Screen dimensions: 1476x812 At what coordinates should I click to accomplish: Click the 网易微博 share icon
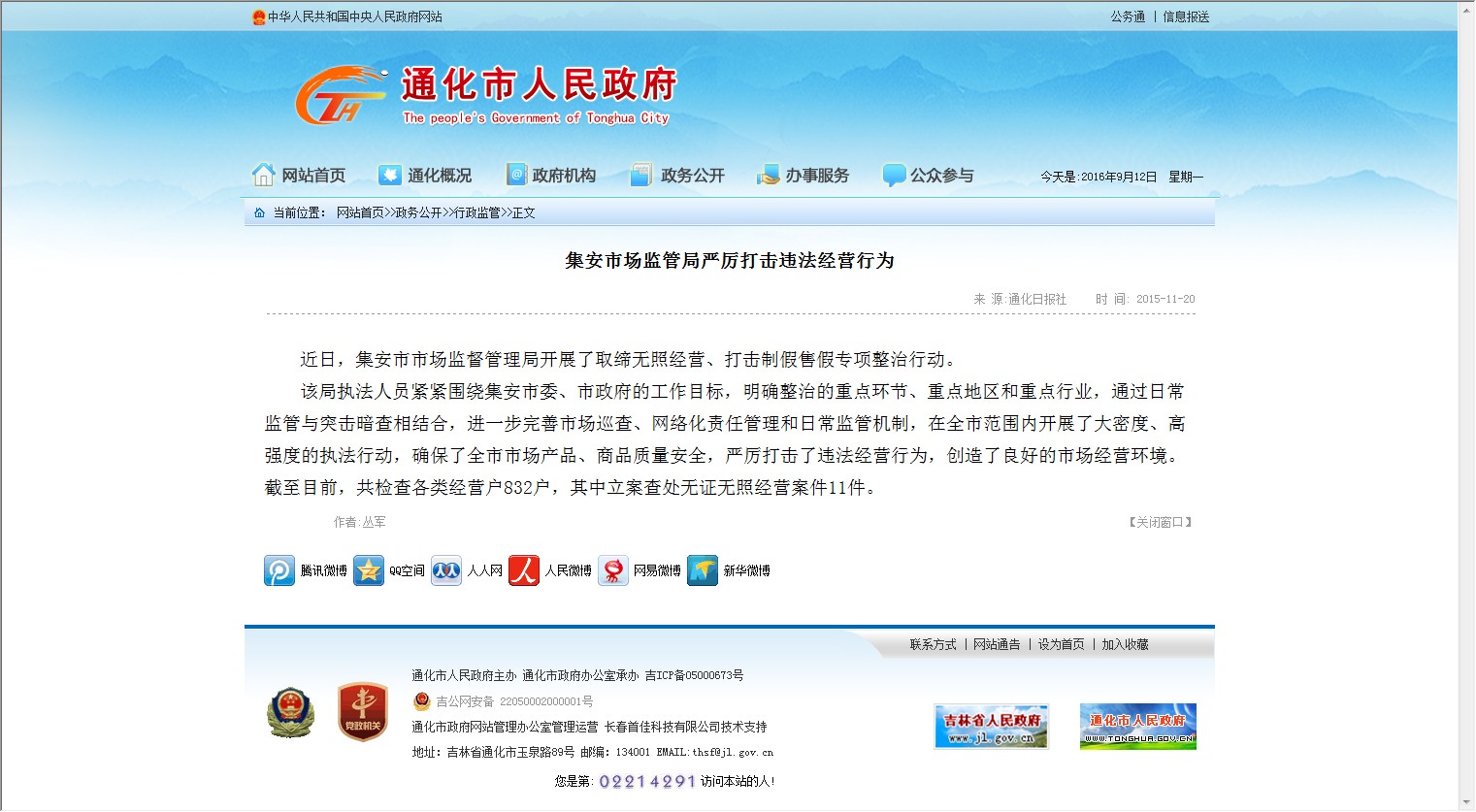click(x=613, y=570)
